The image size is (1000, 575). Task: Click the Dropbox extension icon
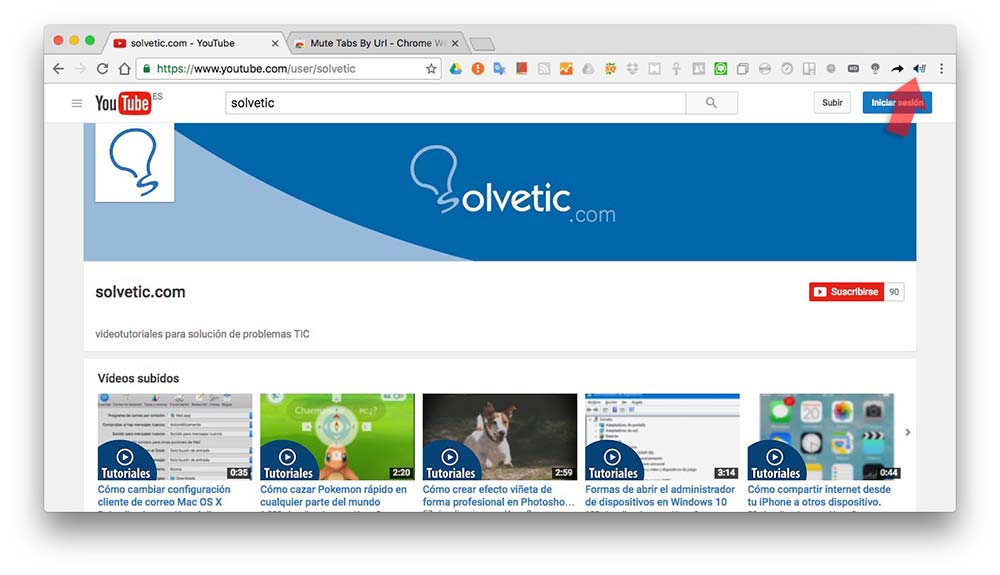click(x=632, y=69)
